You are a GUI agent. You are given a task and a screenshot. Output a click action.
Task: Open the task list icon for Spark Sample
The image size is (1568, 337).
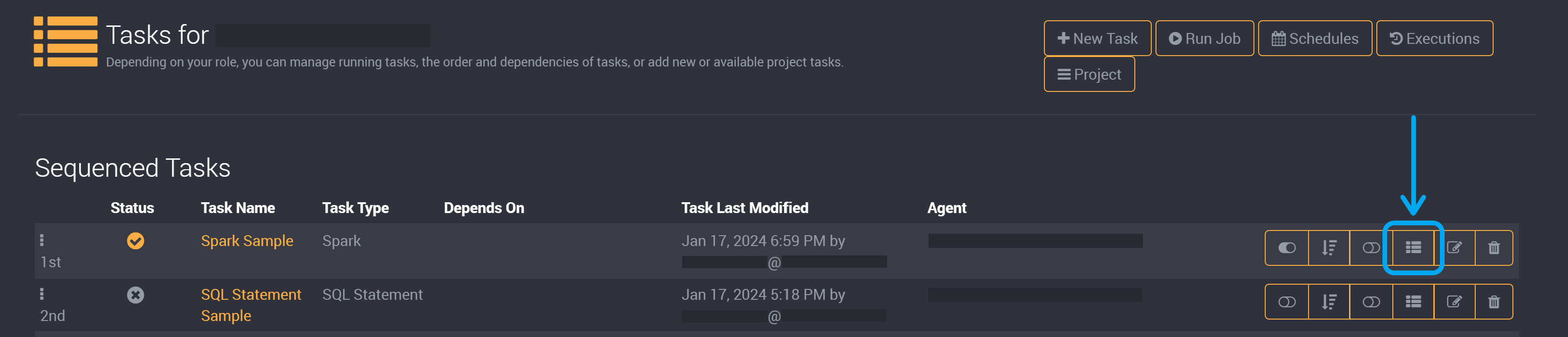tap(1413, 247)
